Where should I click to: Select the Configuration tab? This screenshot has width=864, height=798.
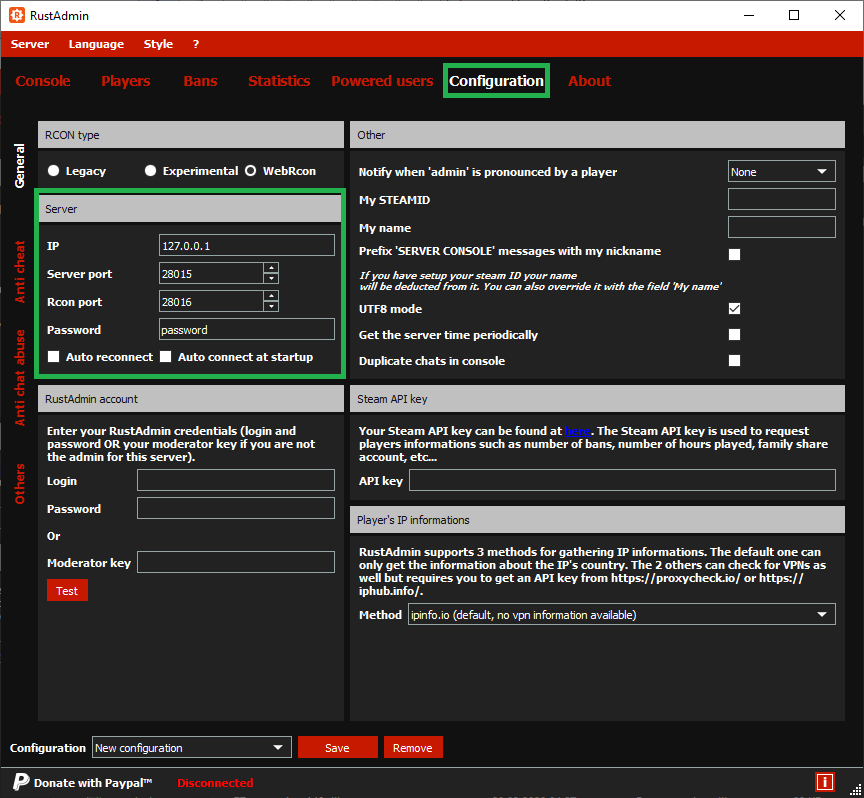point(496,81)
